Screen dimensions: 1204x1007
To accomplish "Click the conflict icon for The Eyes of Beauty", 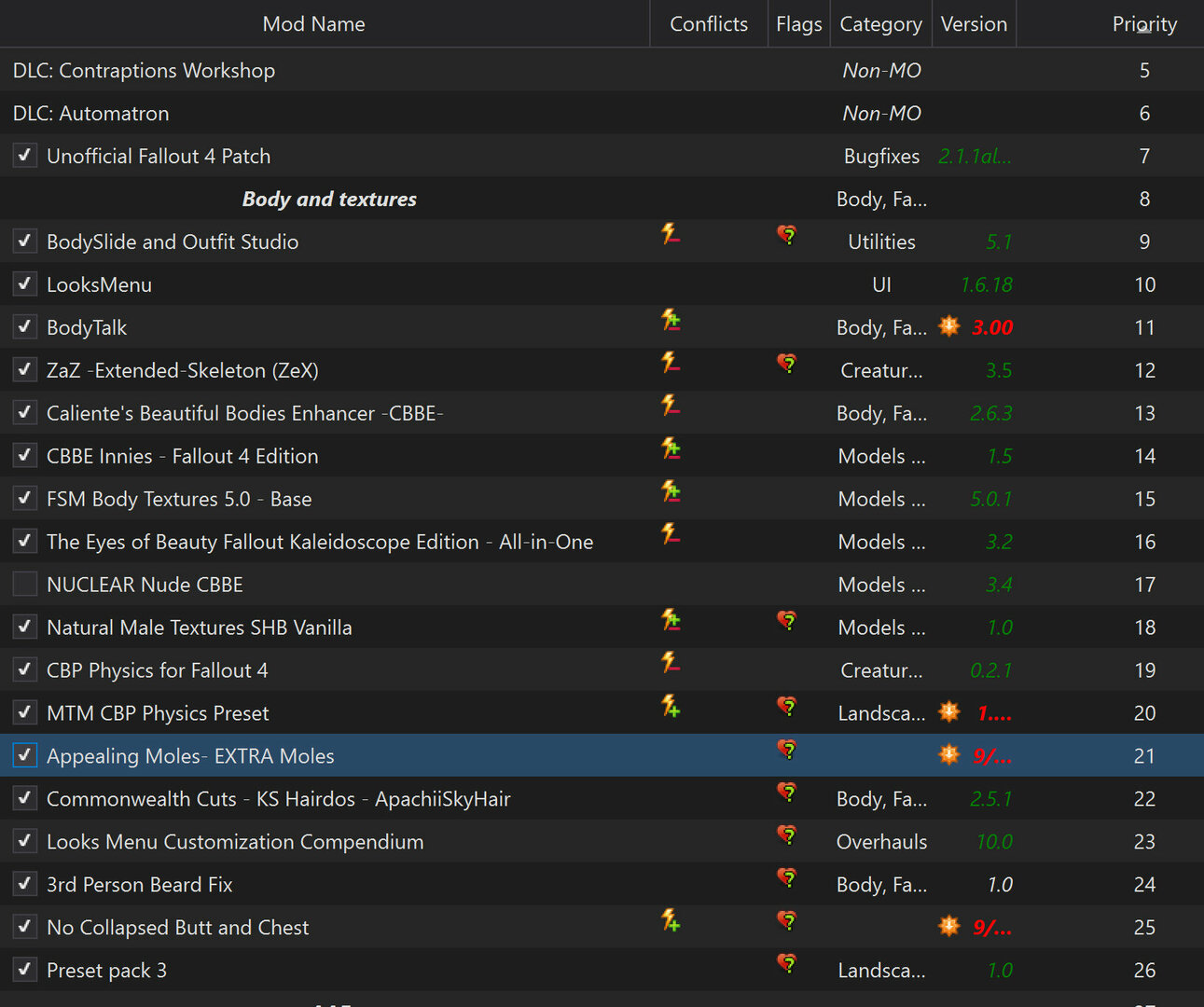I will [x=671, y=533].
